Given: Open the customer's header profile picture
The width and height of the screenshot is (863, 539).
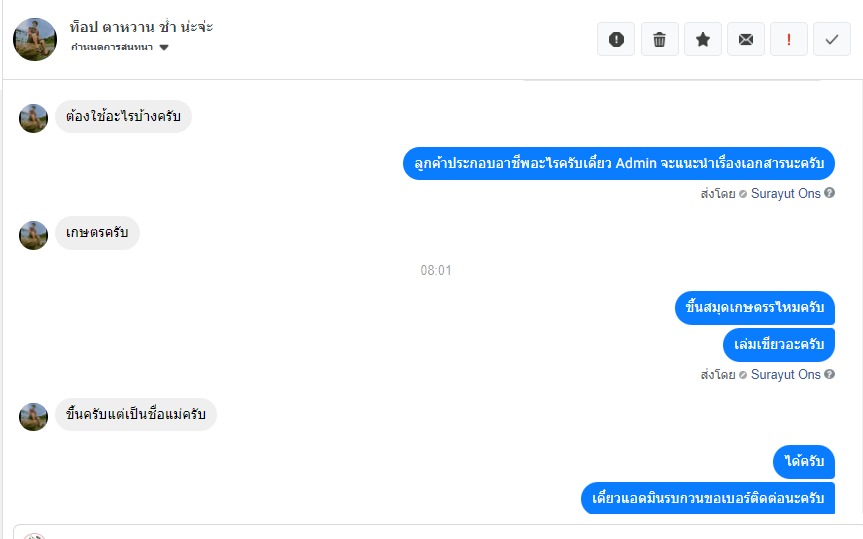Looking at the screenshot, I should (x=35, y=39).
